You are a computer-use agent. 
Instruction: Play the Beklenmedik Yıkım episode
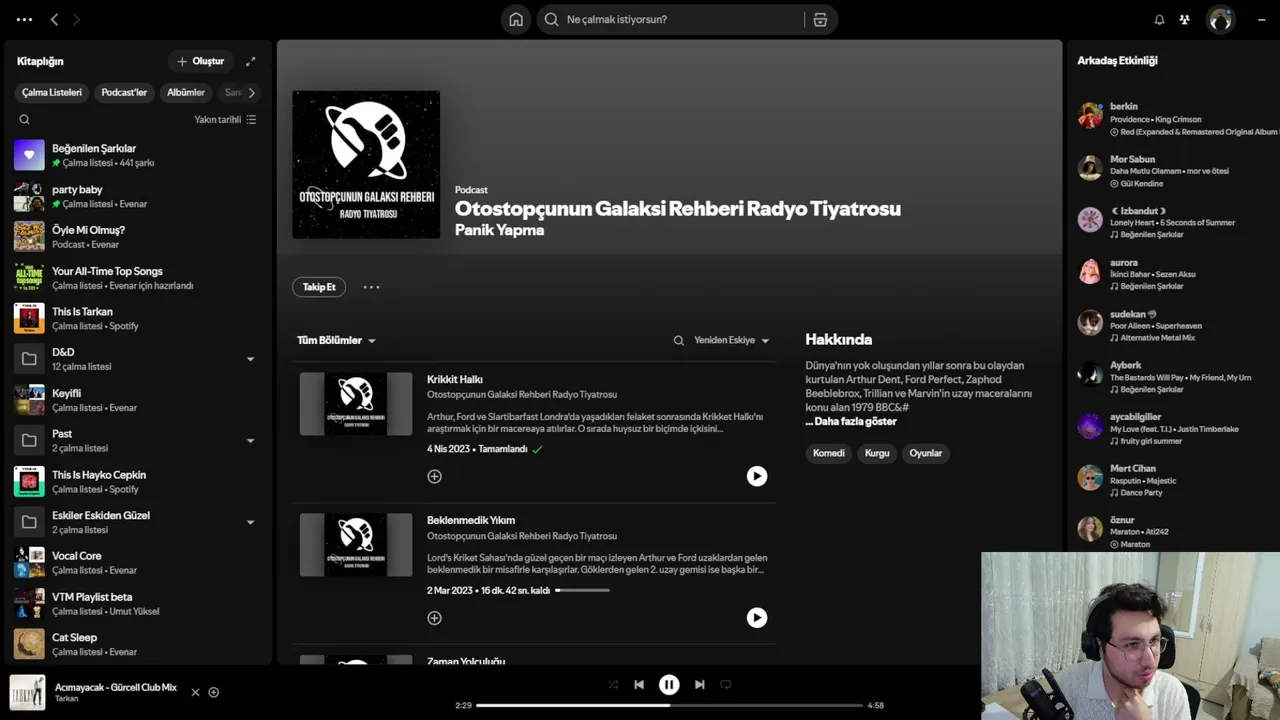tap(757, 618)
